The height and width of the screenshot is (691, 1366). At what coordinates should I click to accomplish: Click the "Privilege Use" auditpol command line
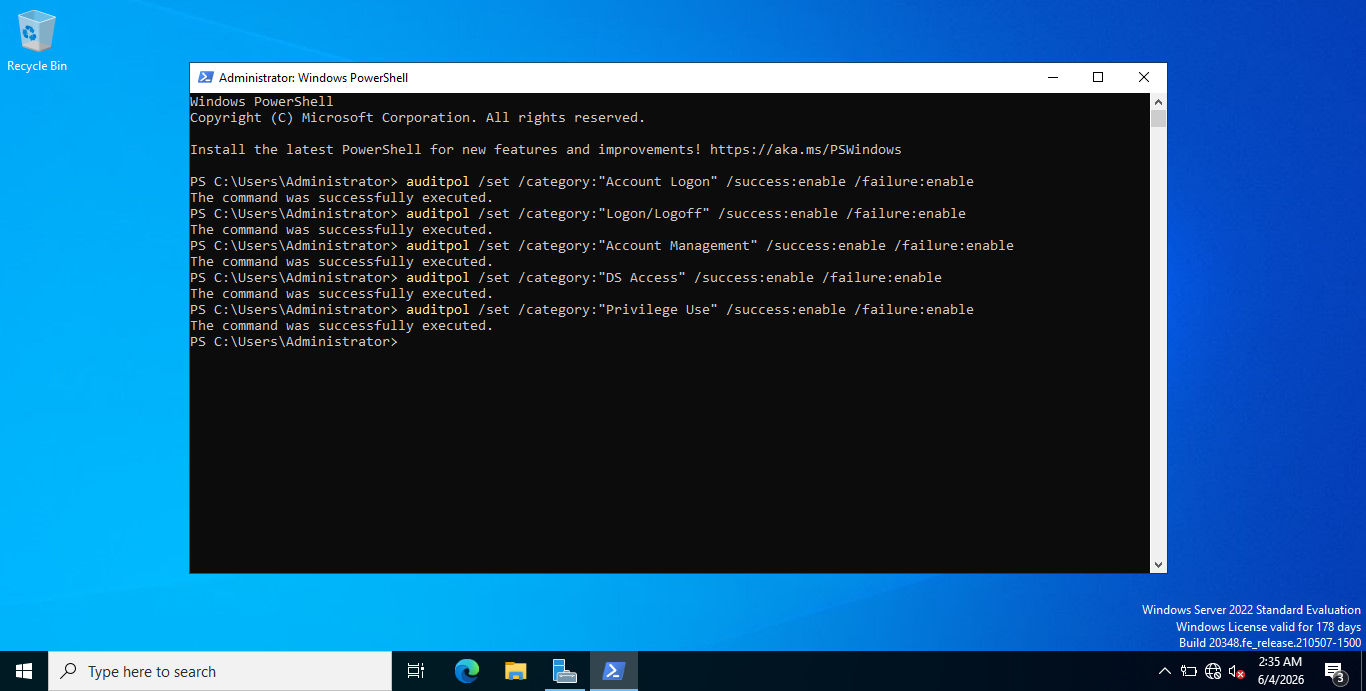(x=582, y=310)
